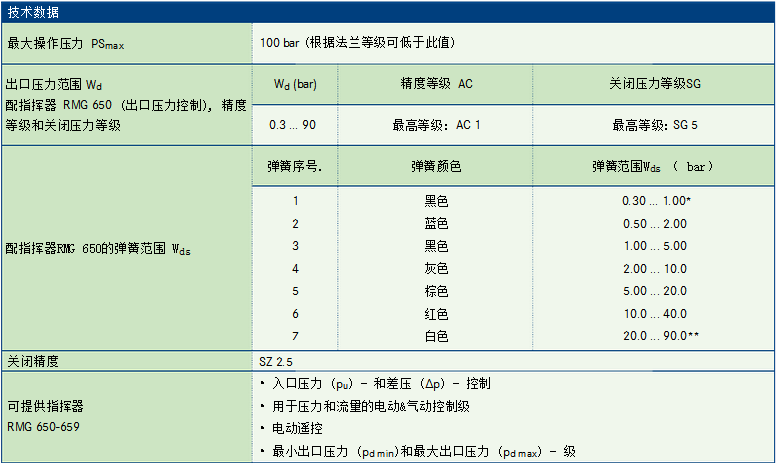Click the 弹簧范围Wds (bar) column header
Screen dimensions: 776x463
(653, 166)
